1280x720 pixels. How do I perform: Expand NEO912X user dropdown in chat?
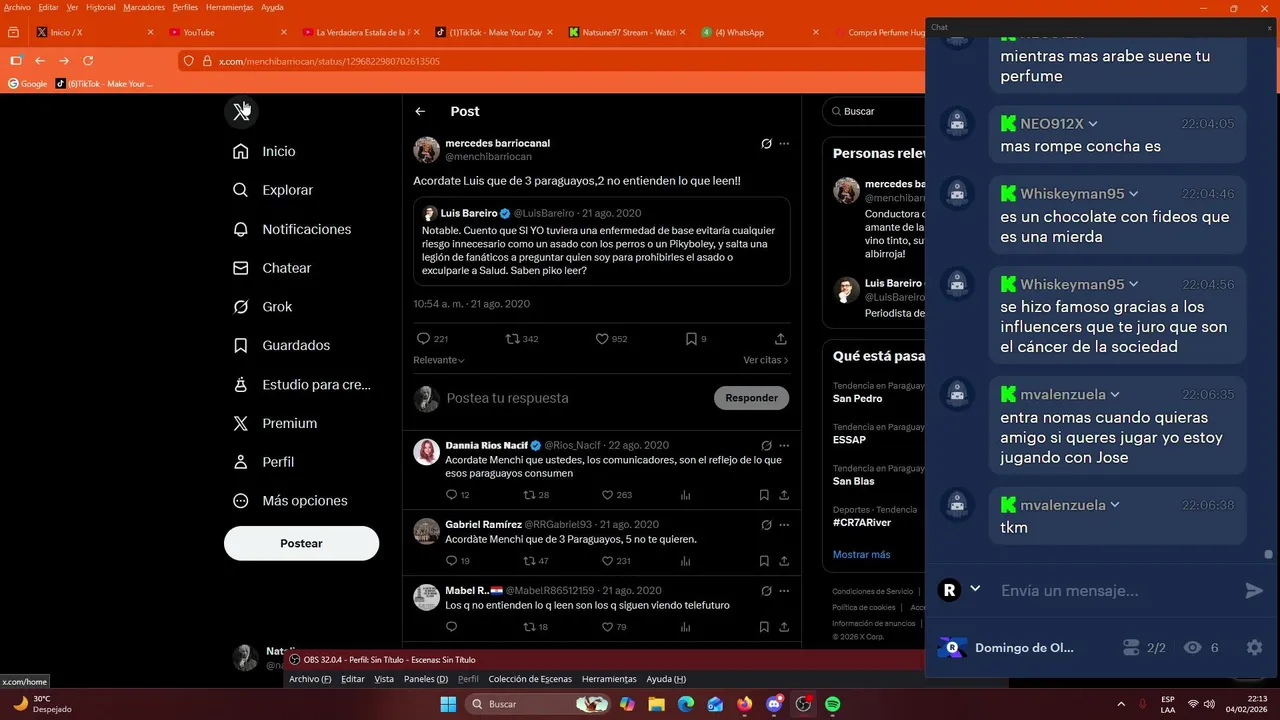coord(1093,124)
